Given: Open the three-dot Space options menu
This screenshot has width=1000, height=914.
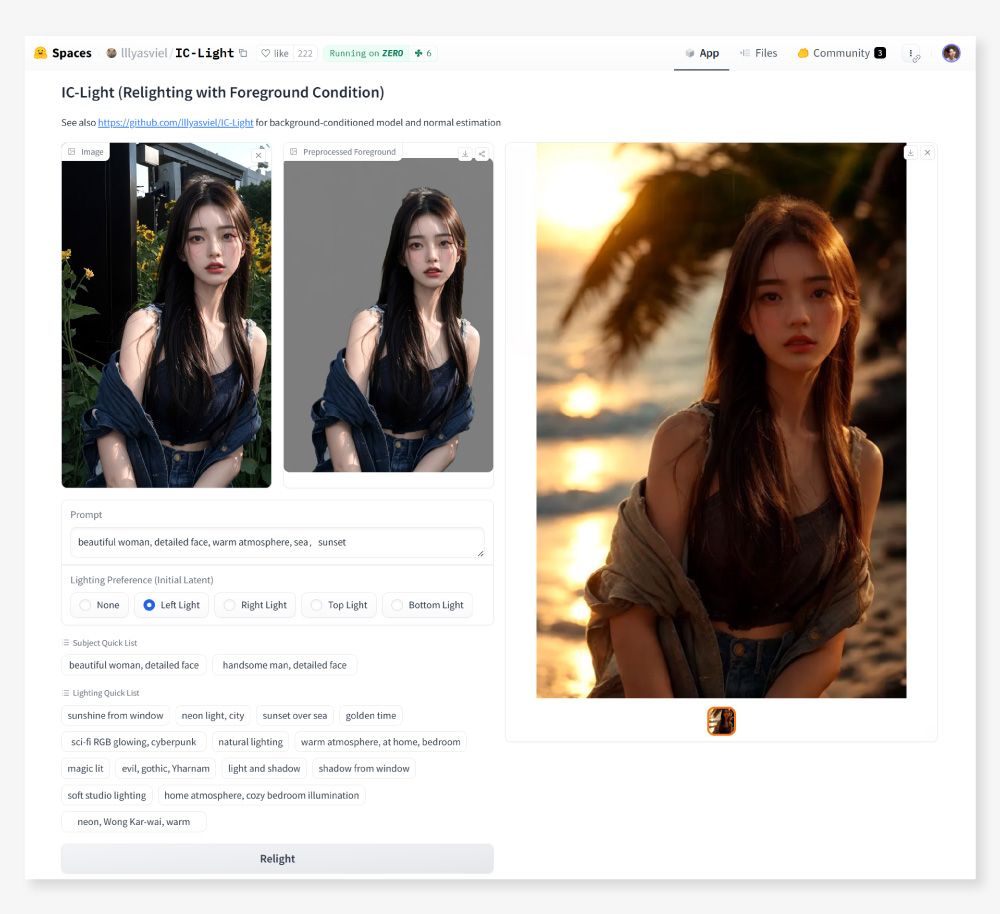Looking at the screenshot, I should point(911,54).
